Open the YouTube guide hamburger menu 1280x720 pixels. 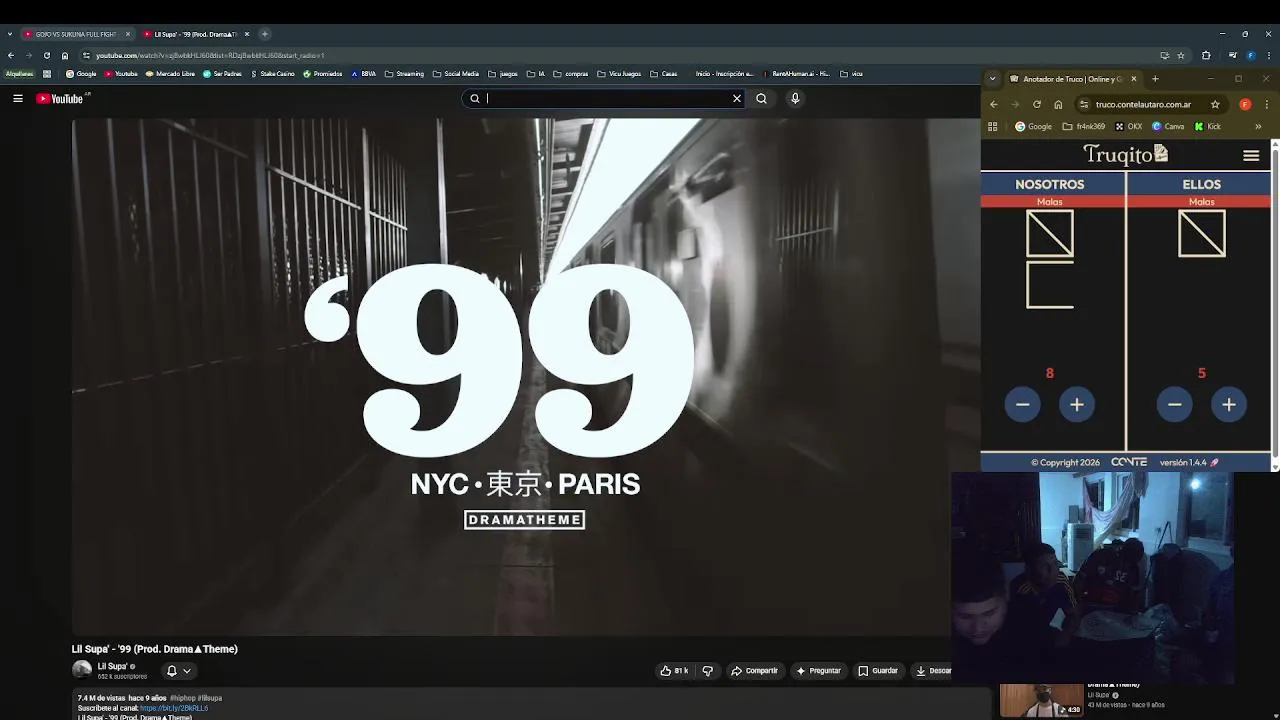click(18, 98)
